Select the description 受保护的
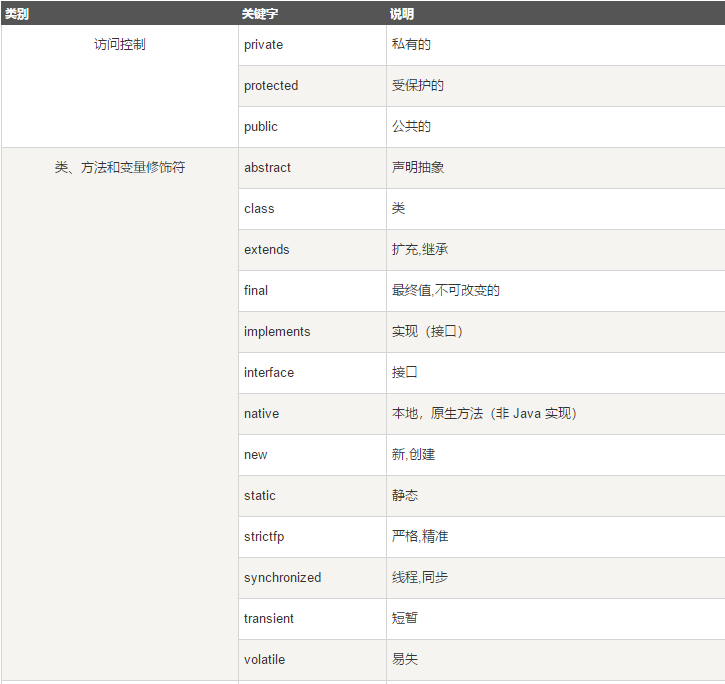The image size is (725, 684). pyautogui.click(x=418, y=86)
